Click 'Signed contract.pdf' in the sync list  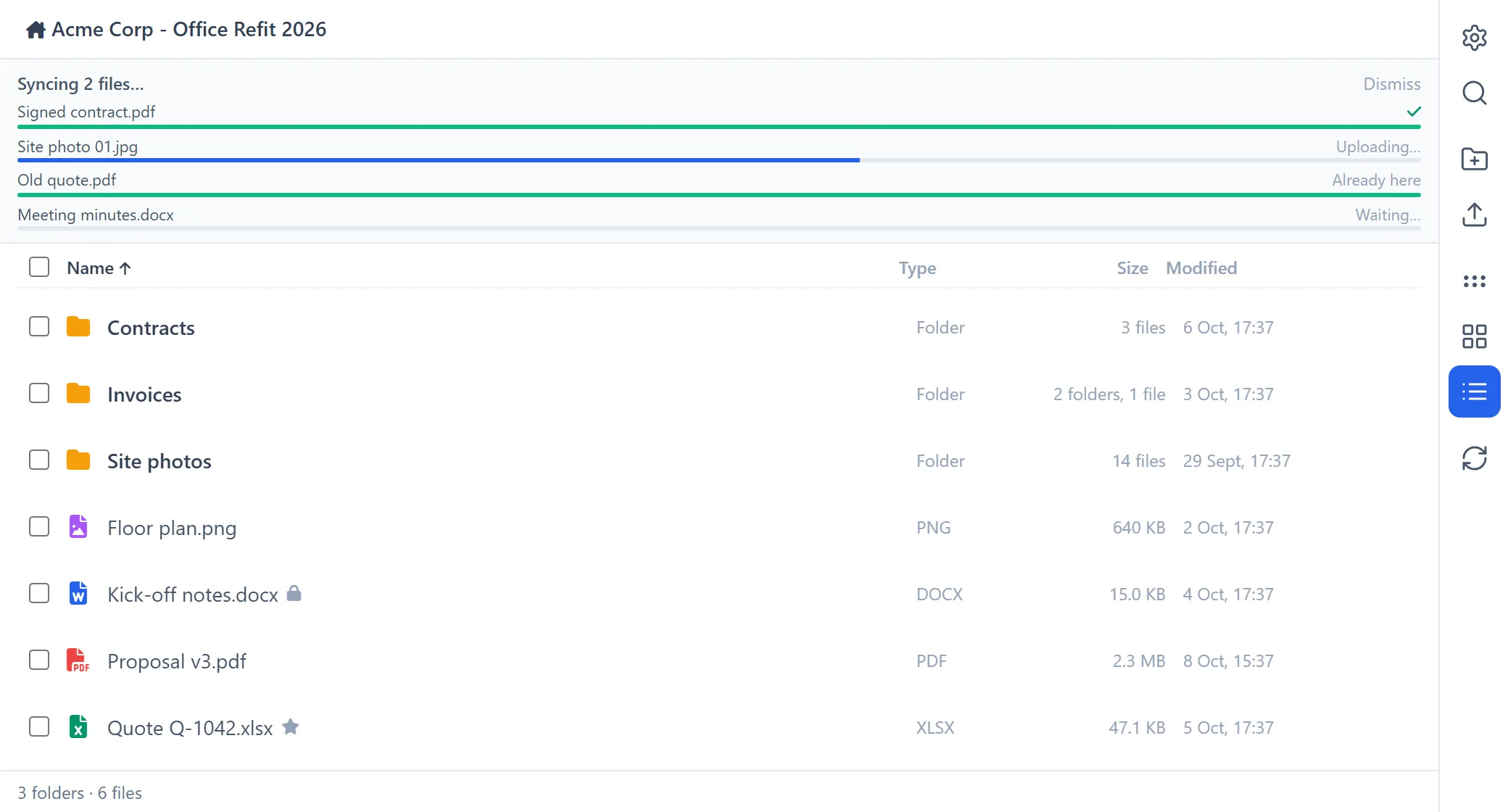pyautogui.click(x=86, y=112)
